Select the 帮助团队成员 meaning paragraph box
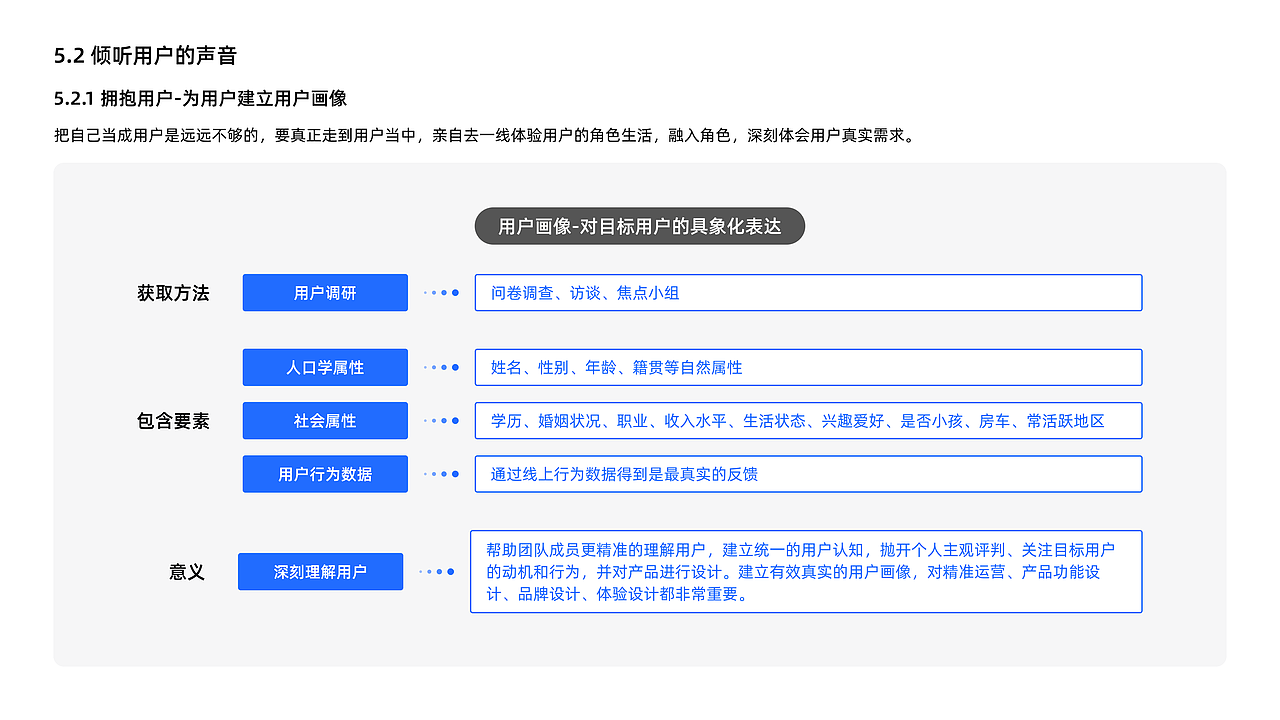 click(807, 571)
